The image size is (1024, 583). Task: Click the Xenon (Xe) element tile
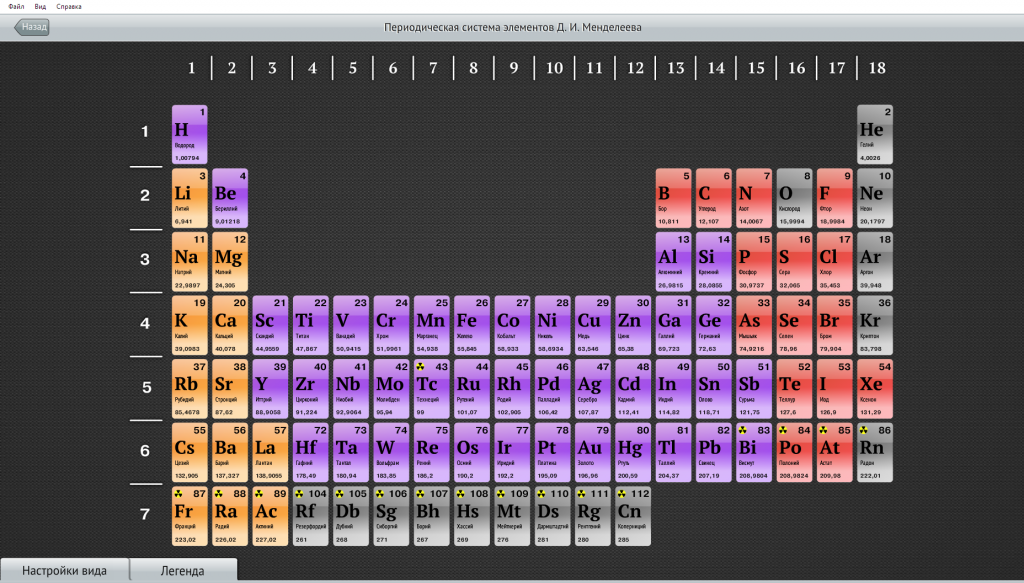pyautogui.click(x=875, y=390)
